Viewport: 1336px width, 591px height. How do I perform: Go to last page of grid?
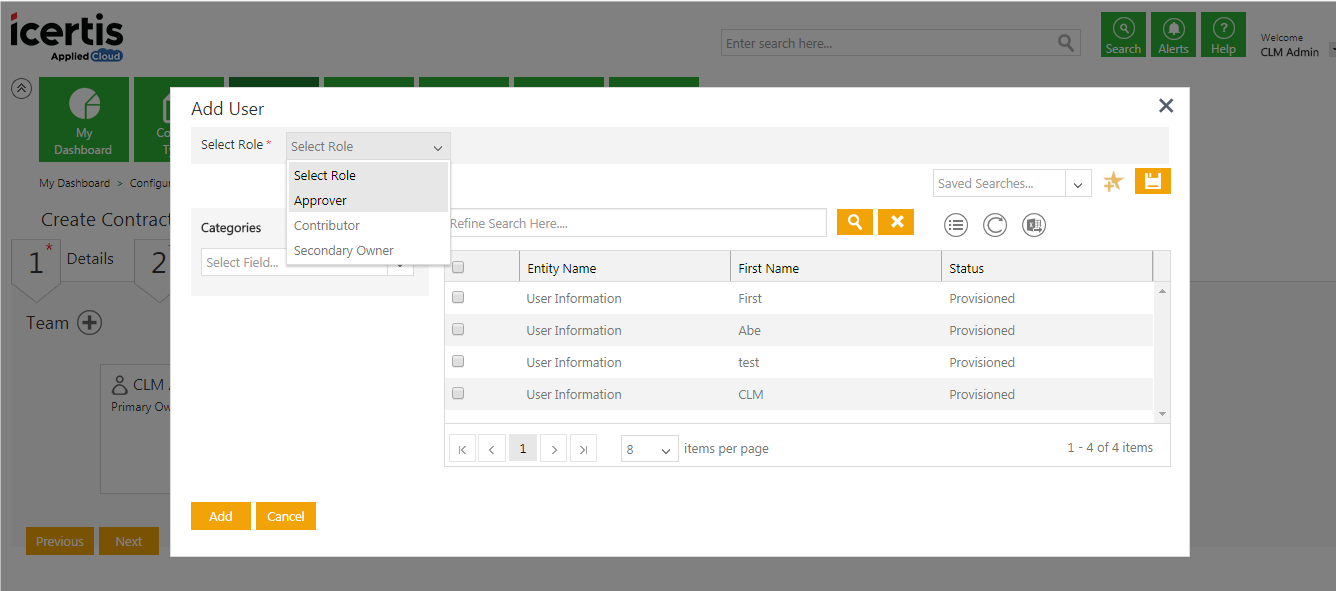click(x=584, y=449)
